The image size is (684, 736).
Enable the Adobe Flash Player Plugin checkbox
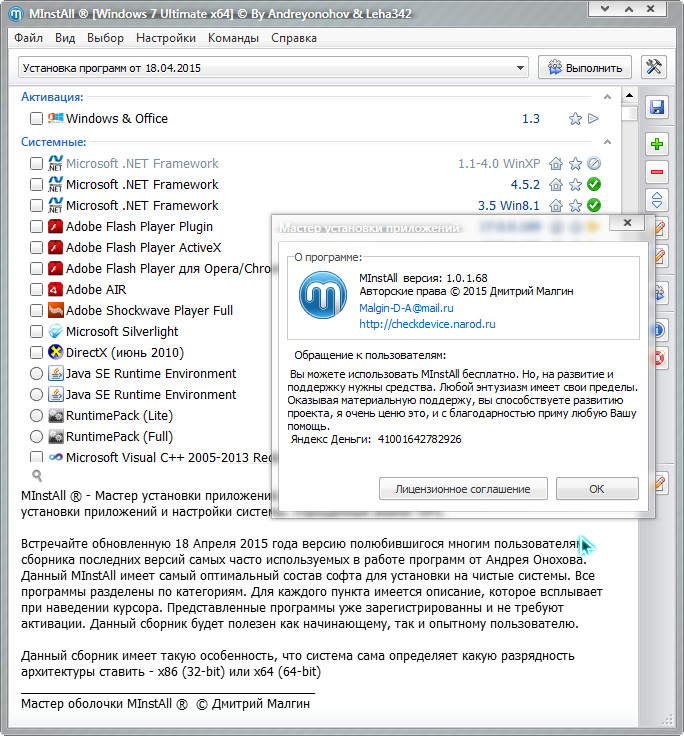tap(36, 227)
